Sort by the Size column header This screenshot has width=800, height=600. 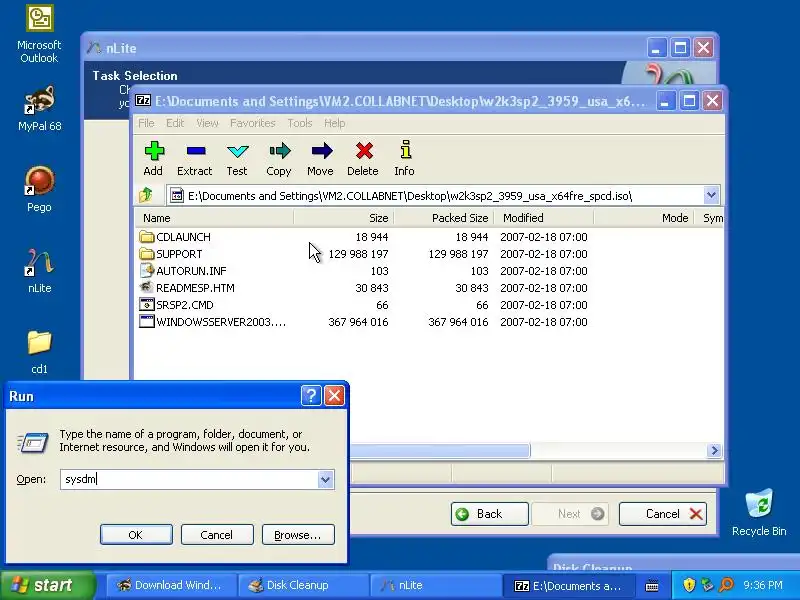coord(343,218)
